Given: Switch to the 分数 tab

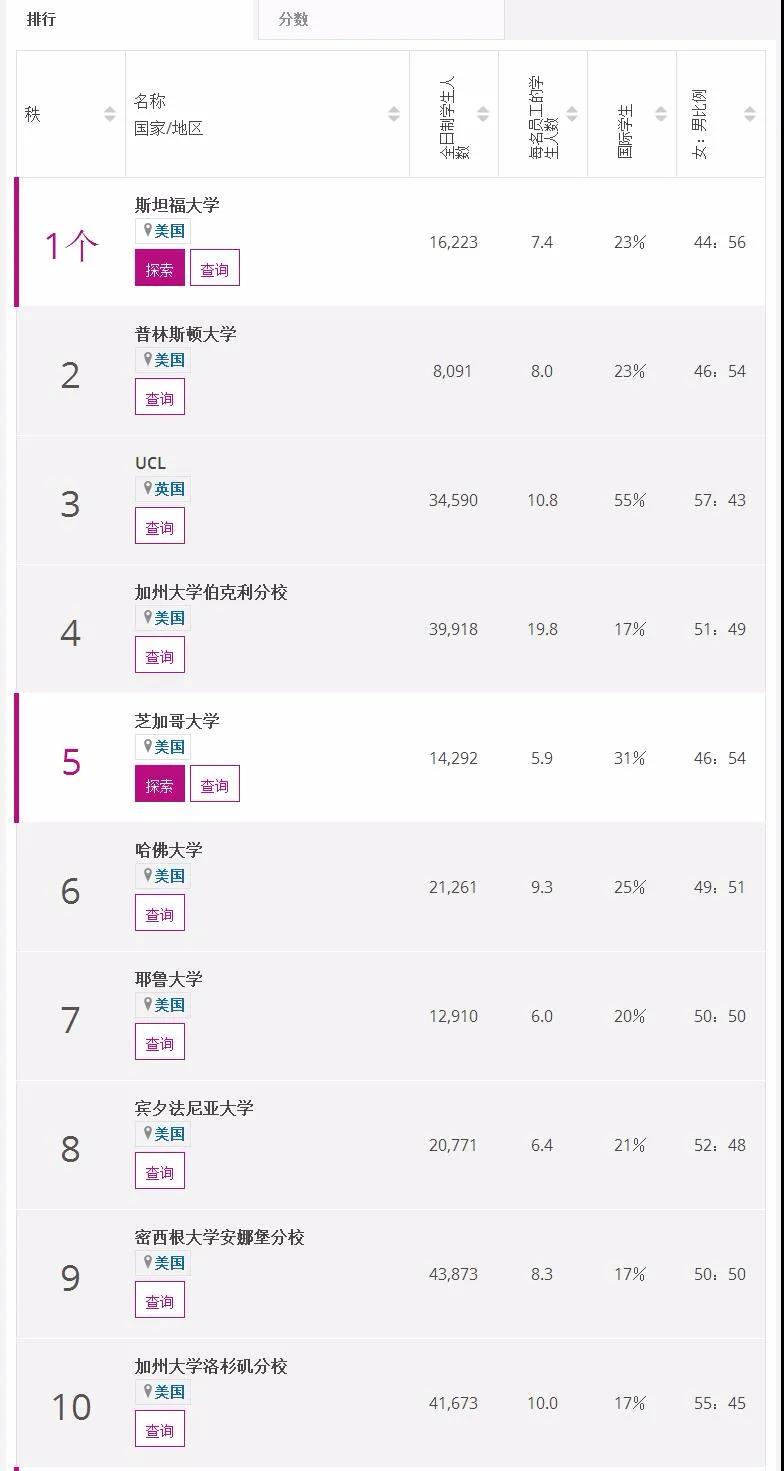Looking at the screenshot, I should (293, 19).
